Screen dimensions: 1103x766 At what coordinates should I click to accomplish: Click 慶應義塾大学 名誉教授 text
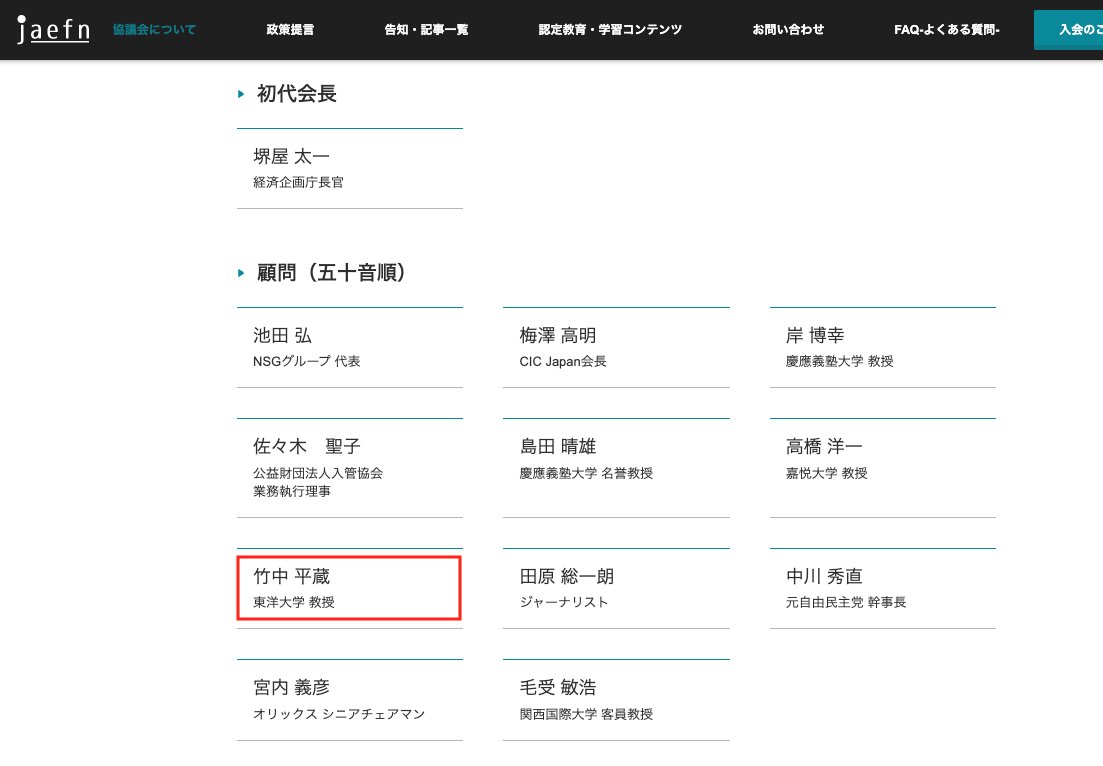[586, 473]
